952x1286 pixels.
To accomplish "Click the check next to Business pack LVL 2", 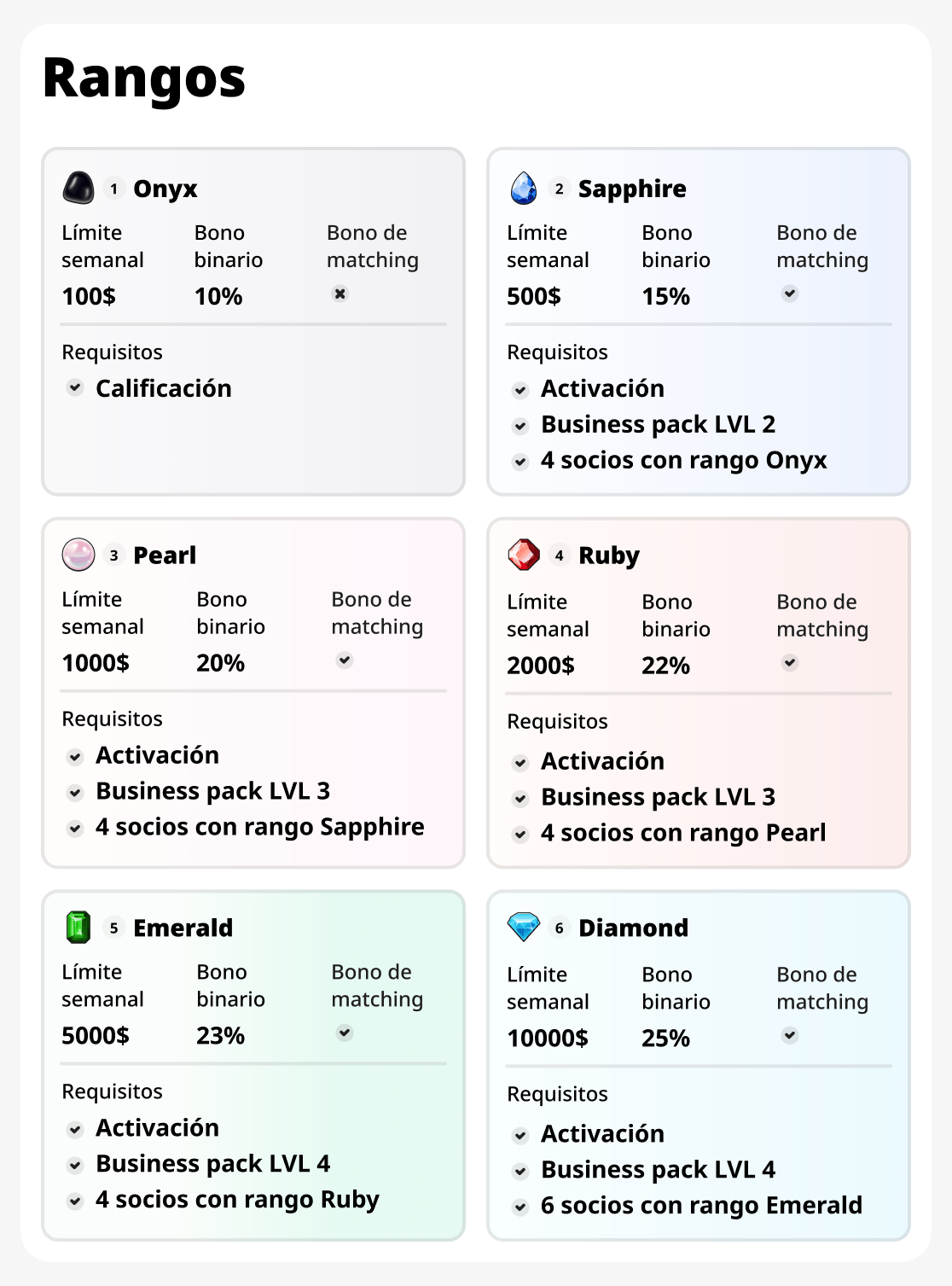I will pyautogui.click(x=520, y=425).
